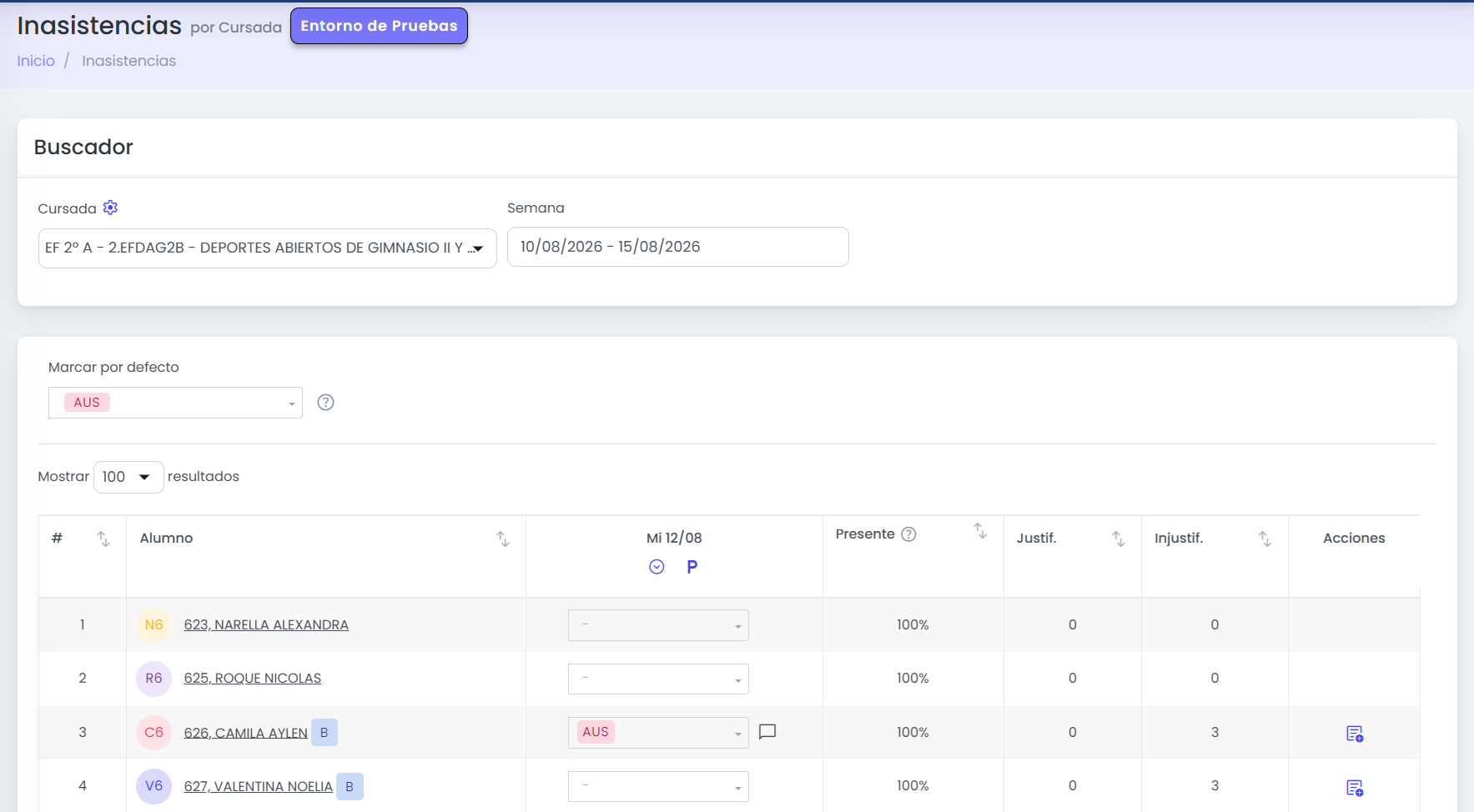Click the Acciones column header
Image resolution: width=1474 pixels, height=812 pixels.
click(1354, 539)
